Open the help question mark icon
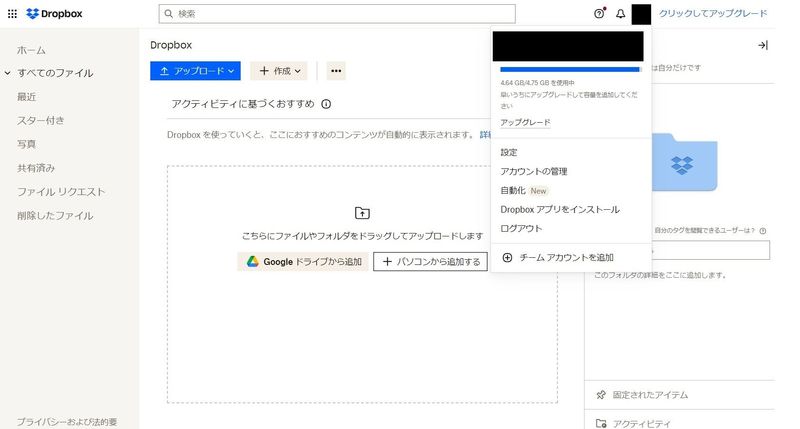Image resolution: width=800 pixels, height=429 pixels. tap(599, 14)
